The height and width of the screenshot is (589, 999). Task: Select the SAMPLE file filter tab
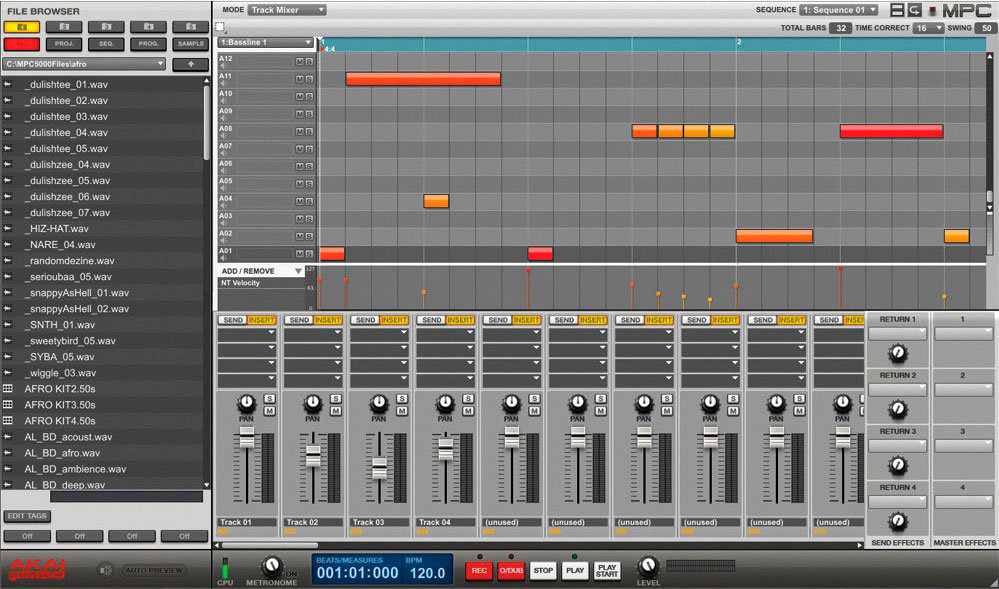(190, 45)
